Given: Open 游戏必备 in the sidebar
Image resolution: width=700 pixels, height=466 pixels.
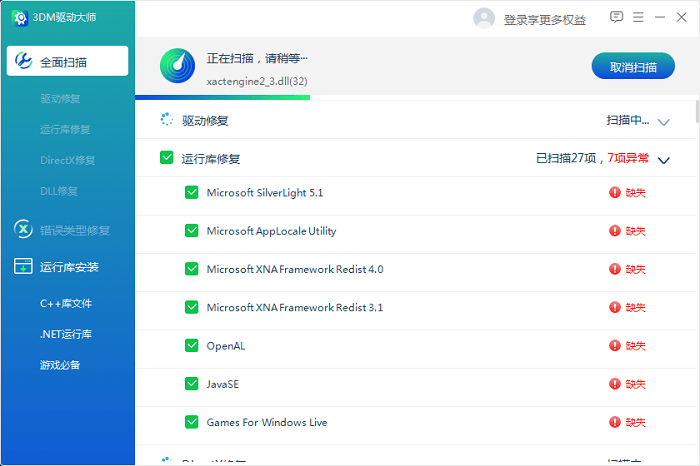Looking at the screenshot, I should pos(60,365).
